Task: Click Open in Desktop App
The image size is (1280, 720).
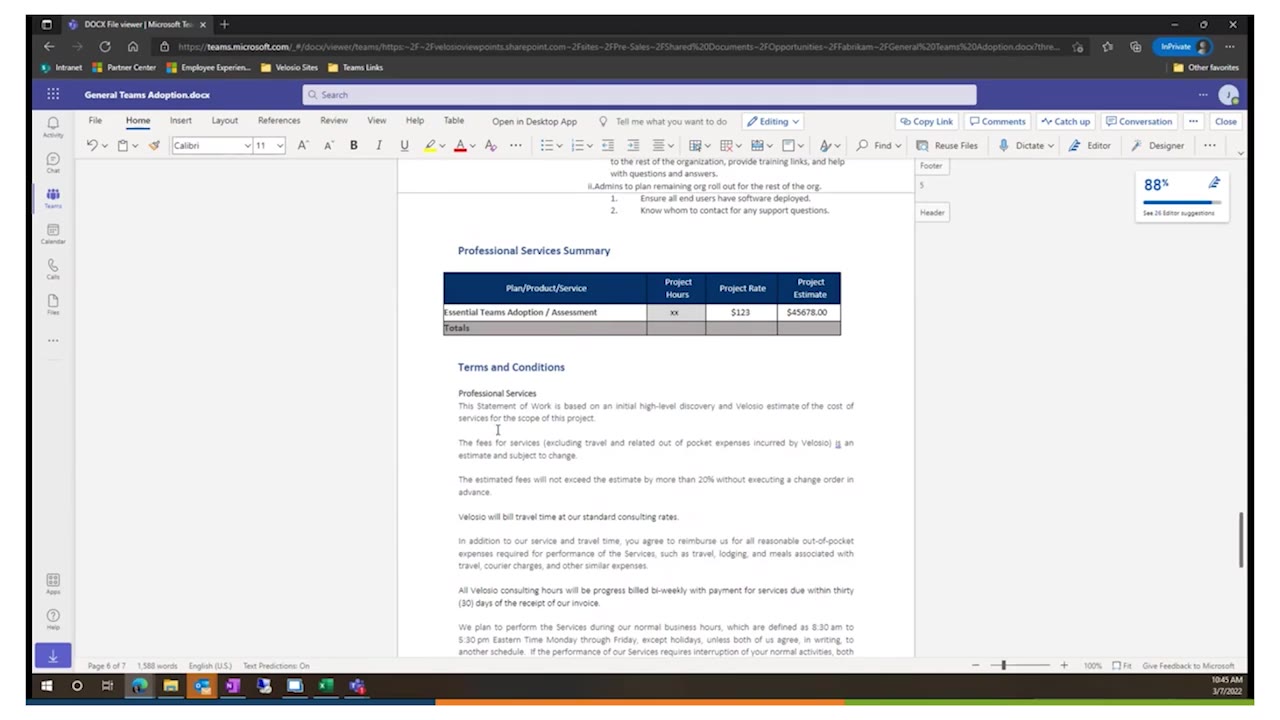Action: (534, 121)
